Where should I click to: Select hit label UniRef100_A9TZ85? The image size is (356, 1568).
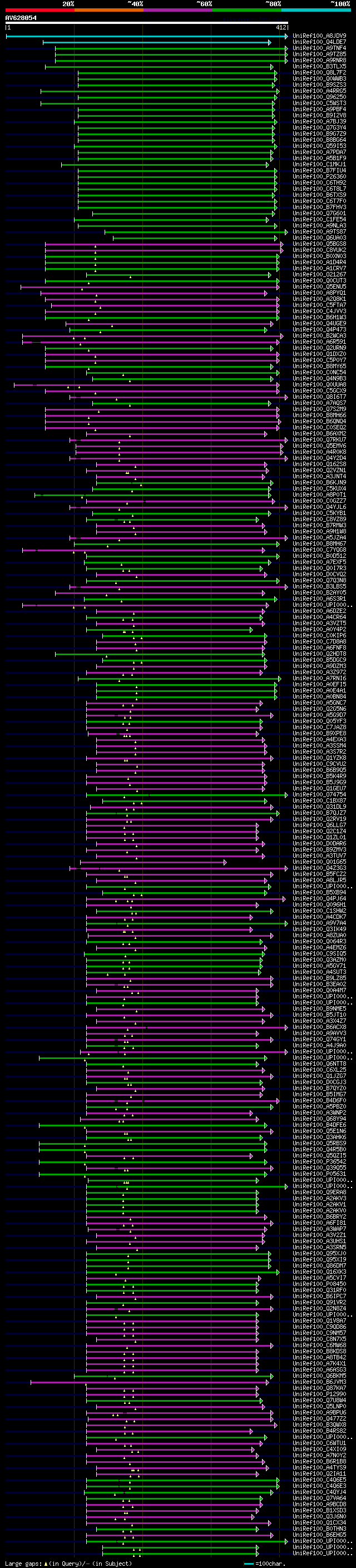tap(319, 54)
